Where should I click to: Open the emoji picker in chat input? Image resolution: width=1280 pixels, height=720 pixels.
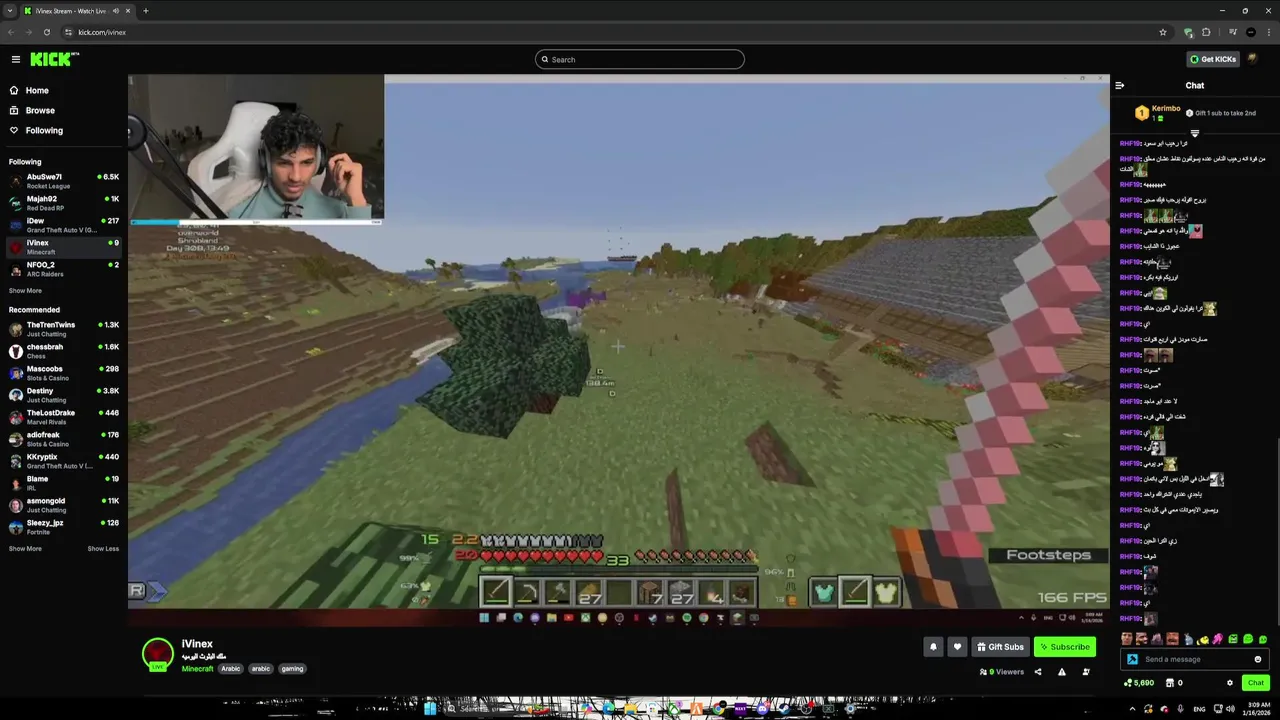coord(1258,659)
